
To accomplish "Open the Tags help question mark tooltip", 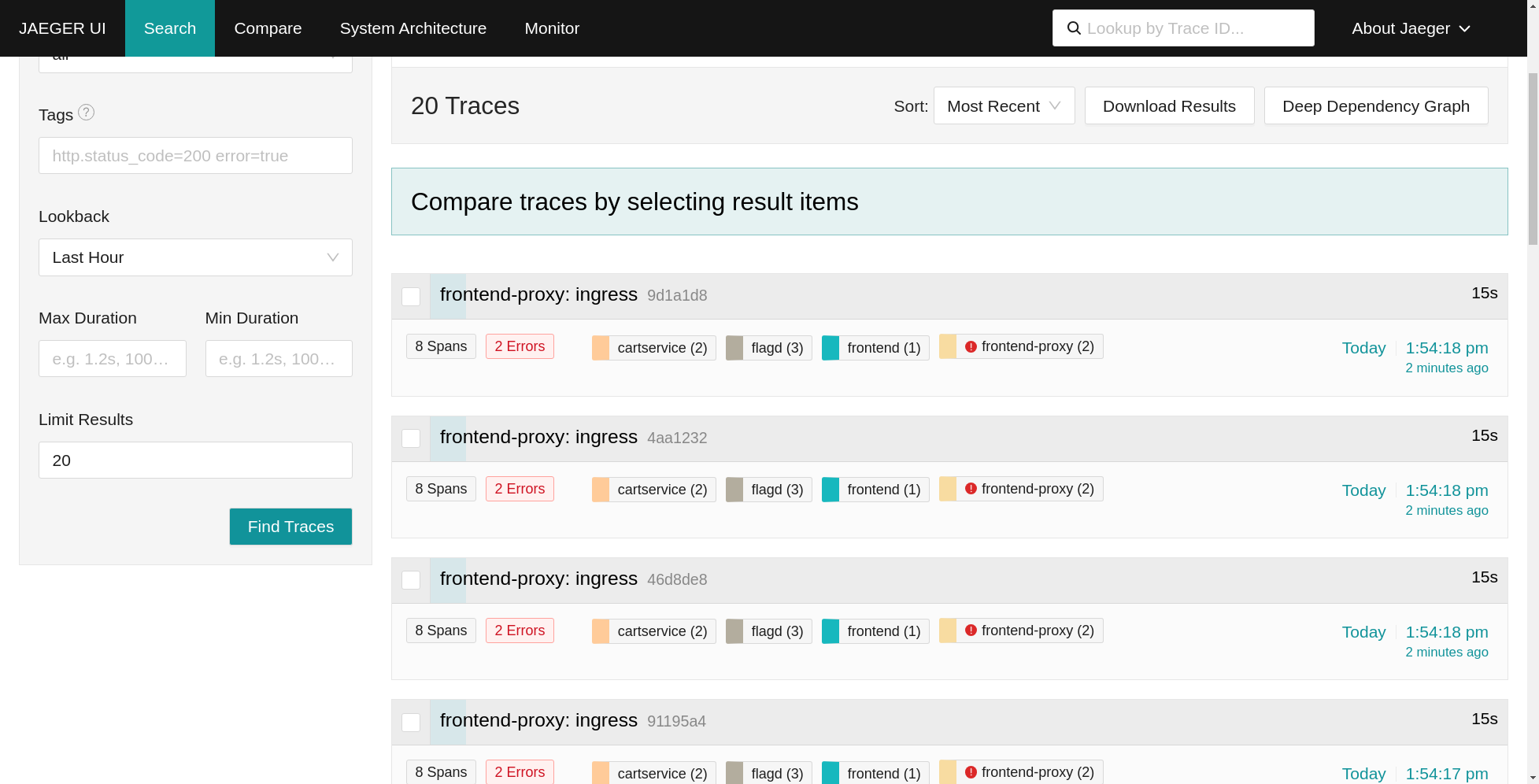I will 86,113.
